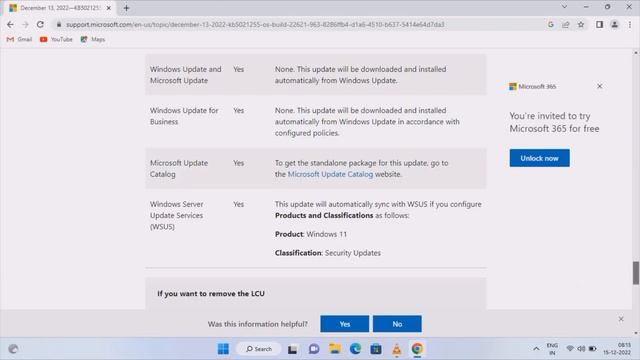
Task: Close the feedback bar
Action: tap(621, 319)
